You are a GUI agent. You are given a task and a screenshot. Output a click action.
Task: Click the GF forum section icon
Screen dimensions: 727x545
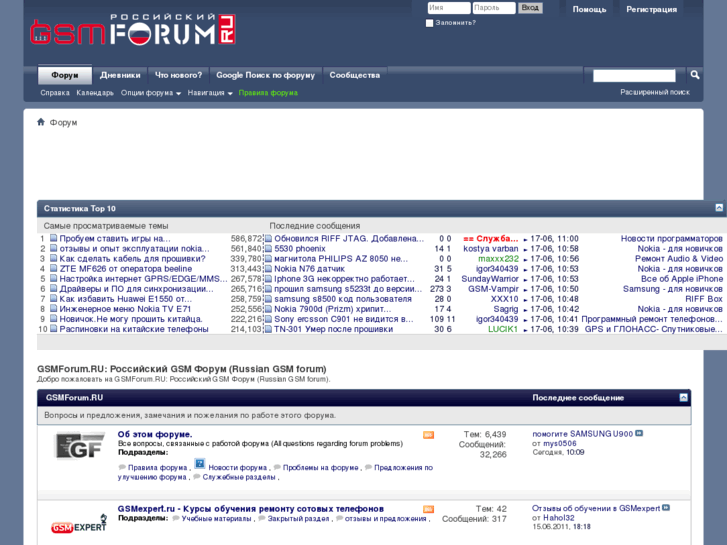tap(79, 446)
